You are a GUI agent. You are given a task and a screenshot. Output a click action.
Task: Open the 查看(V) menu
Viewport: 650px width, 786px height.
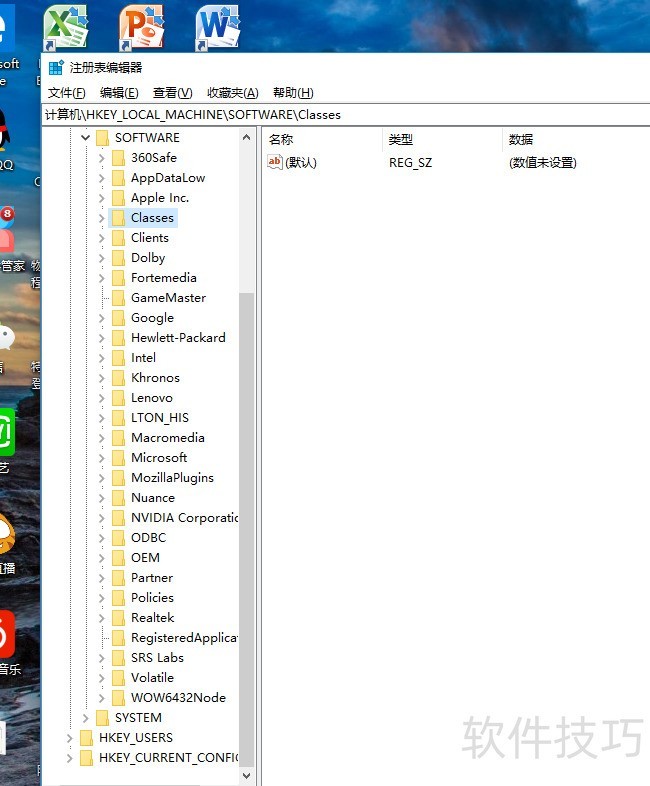(172, 93)
